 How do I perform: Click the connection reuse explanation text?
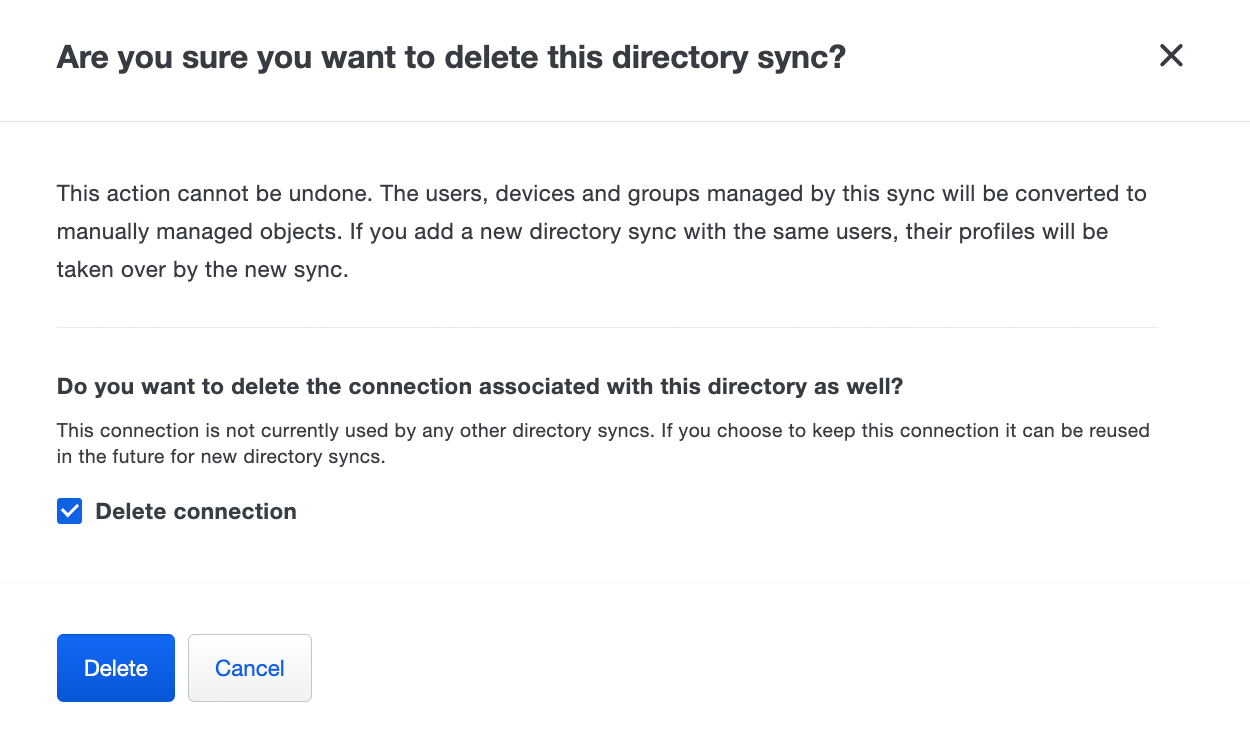[600, 443]
